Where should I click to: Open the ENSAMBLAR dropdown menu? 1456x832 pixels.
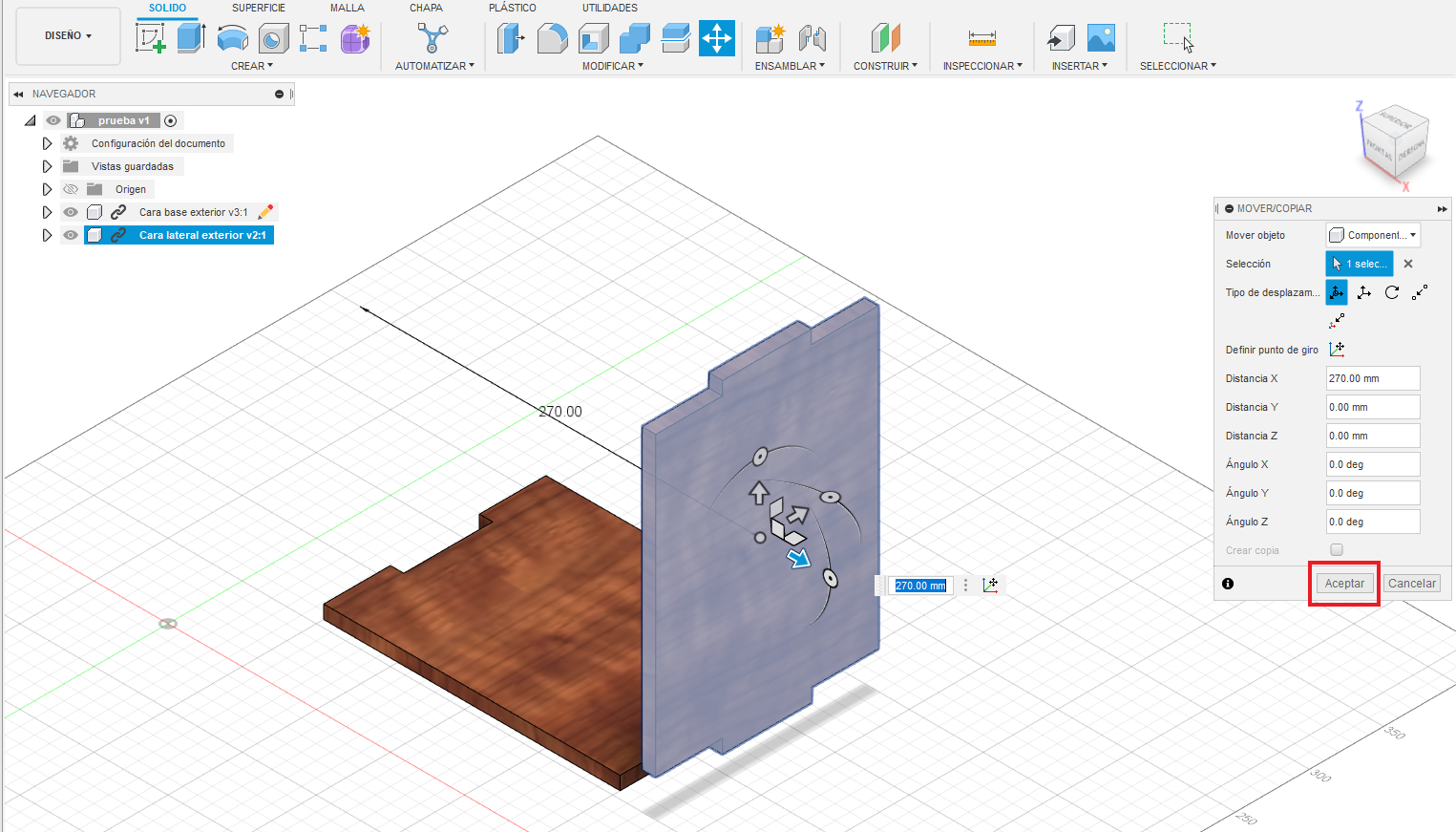[790, 66]
